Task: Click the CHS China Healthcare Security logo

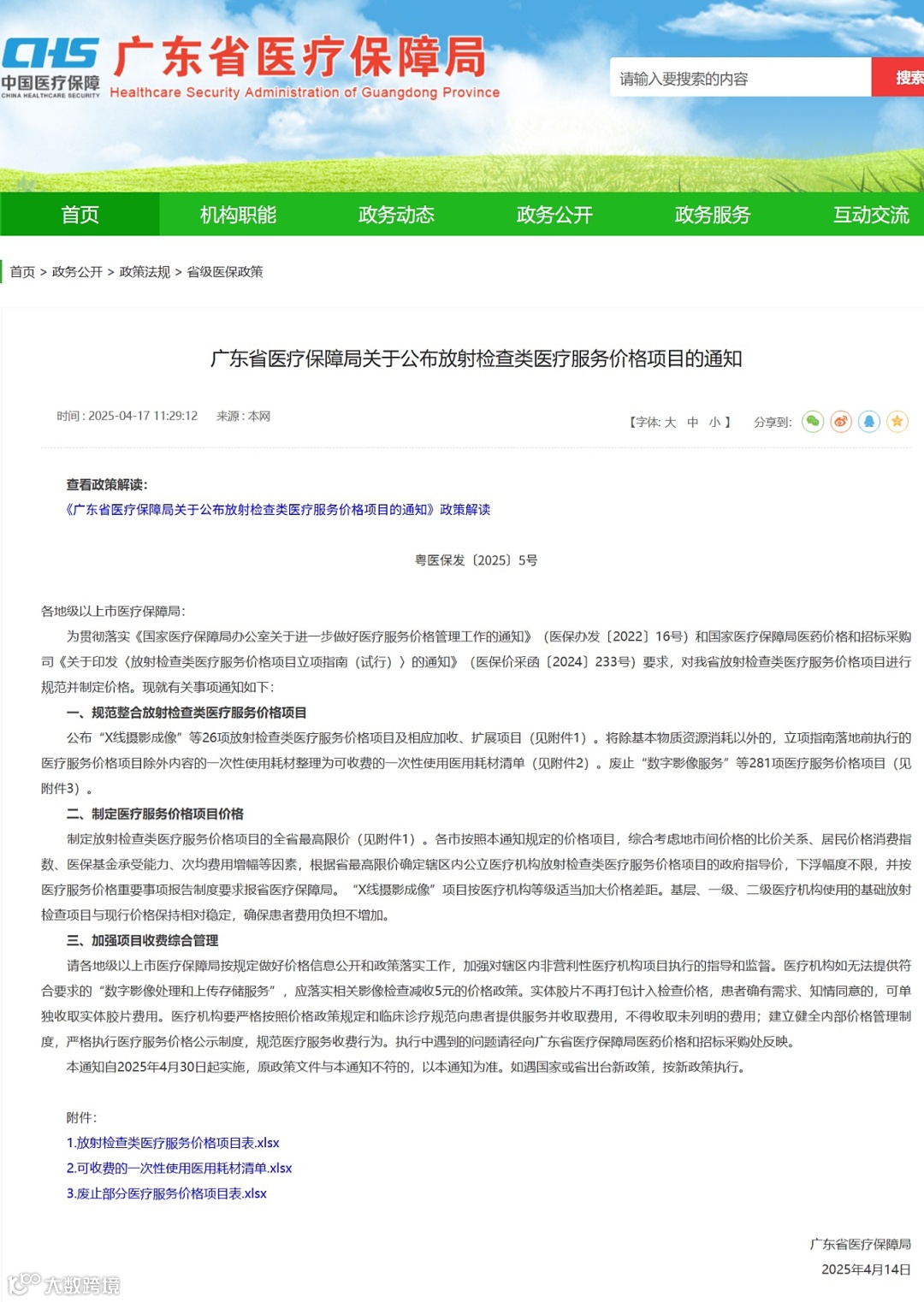Action: coord(50,68)
